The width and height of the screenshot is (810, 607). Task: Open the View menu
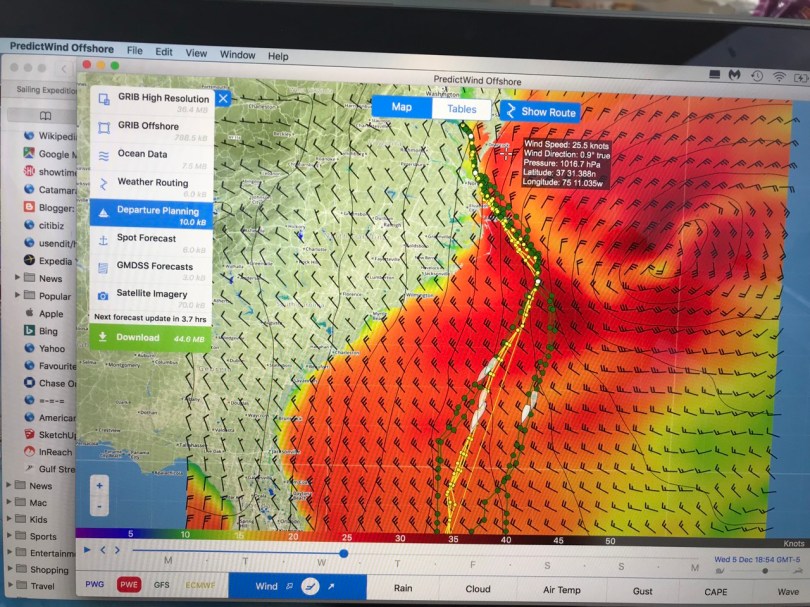tap(196, 53)
